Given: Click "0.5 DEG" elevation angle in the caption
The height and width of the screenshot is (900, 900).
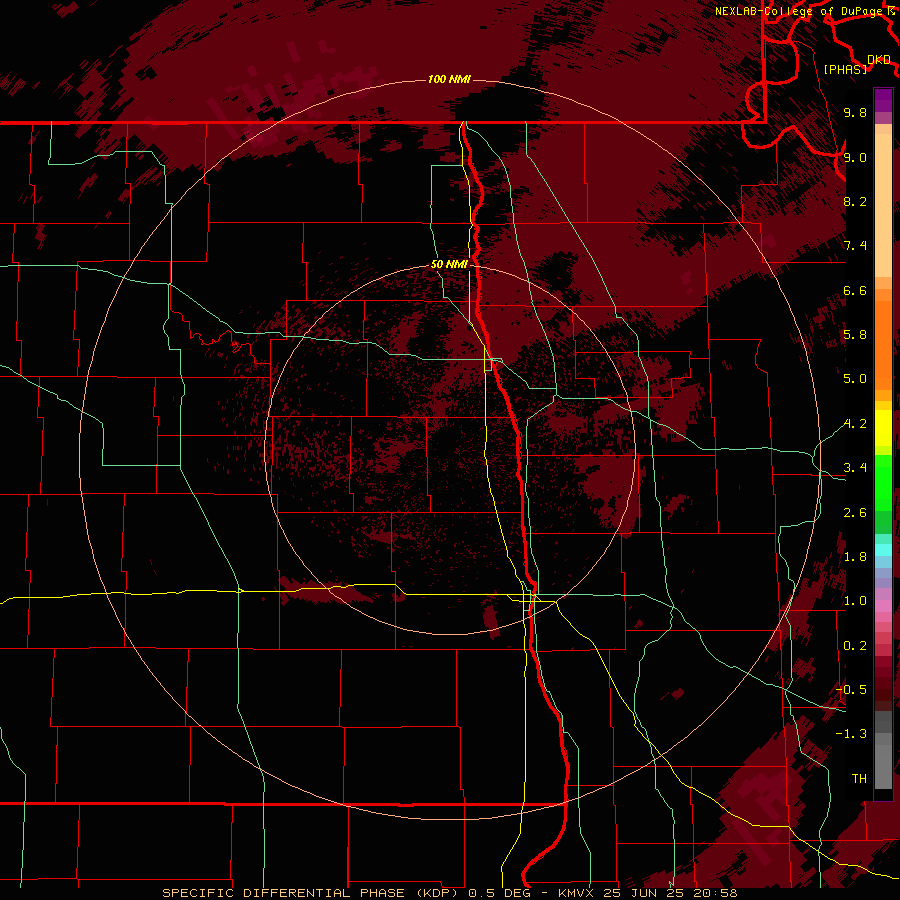Looking at the screenshot, I should (500, 893).
